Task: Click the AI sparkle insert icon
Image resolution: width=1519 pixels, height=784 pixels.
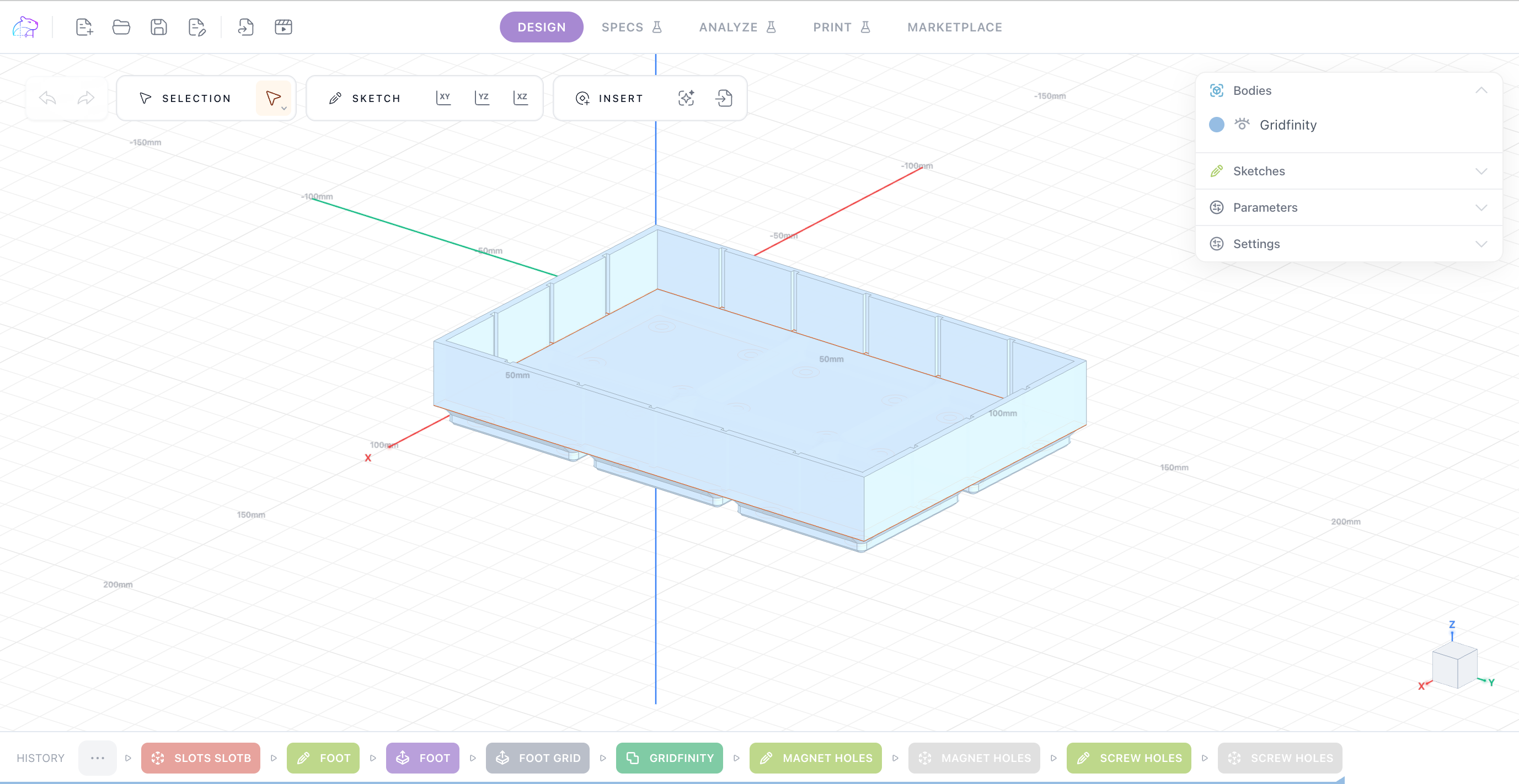Action: [686, 98]
